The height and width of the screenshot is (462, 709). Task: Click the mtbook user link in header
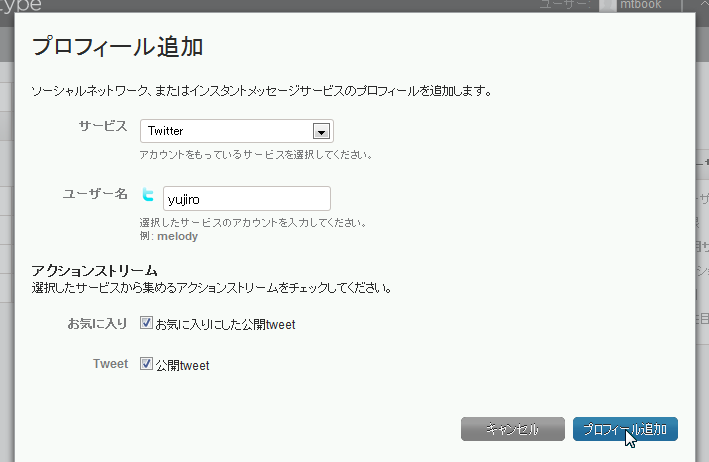[641, 5]
